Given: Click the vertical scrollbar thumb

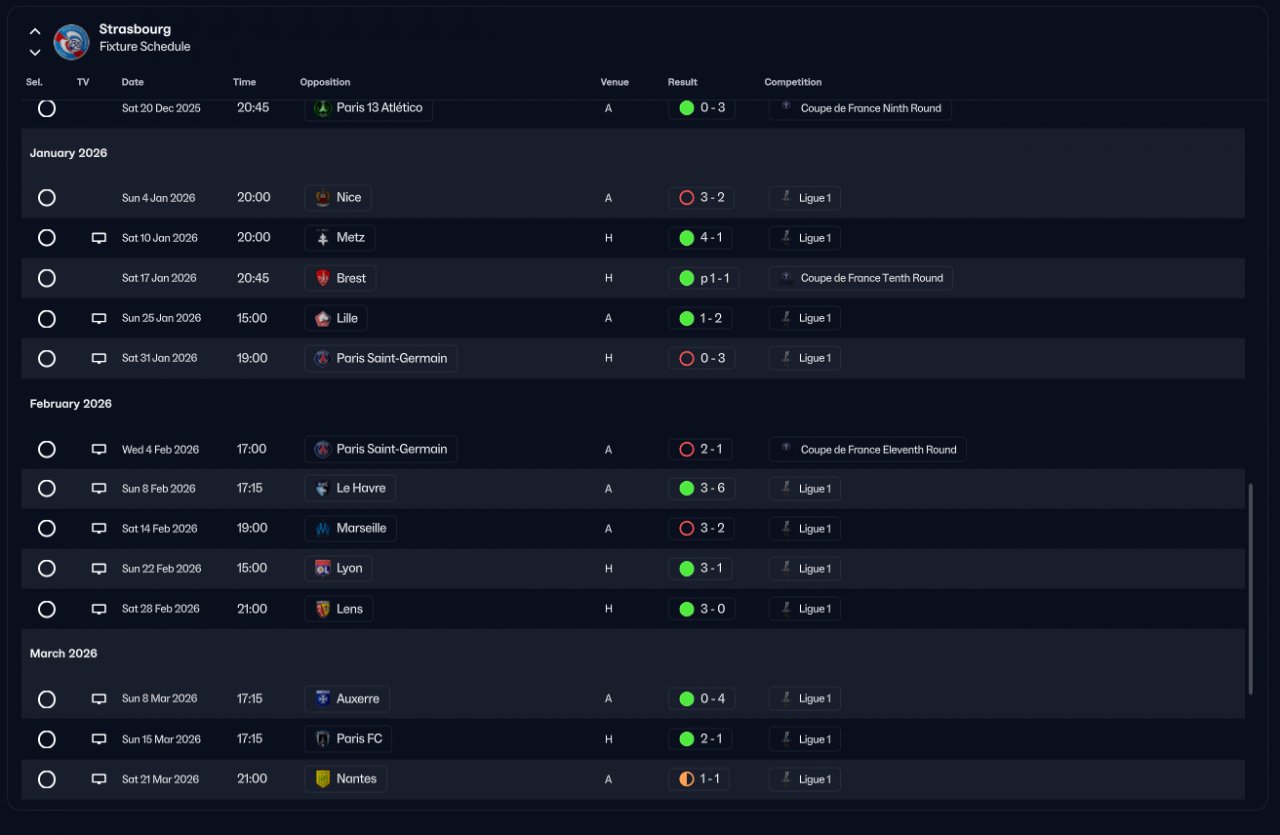Looking at the screenshot, I should (1250, 588).
